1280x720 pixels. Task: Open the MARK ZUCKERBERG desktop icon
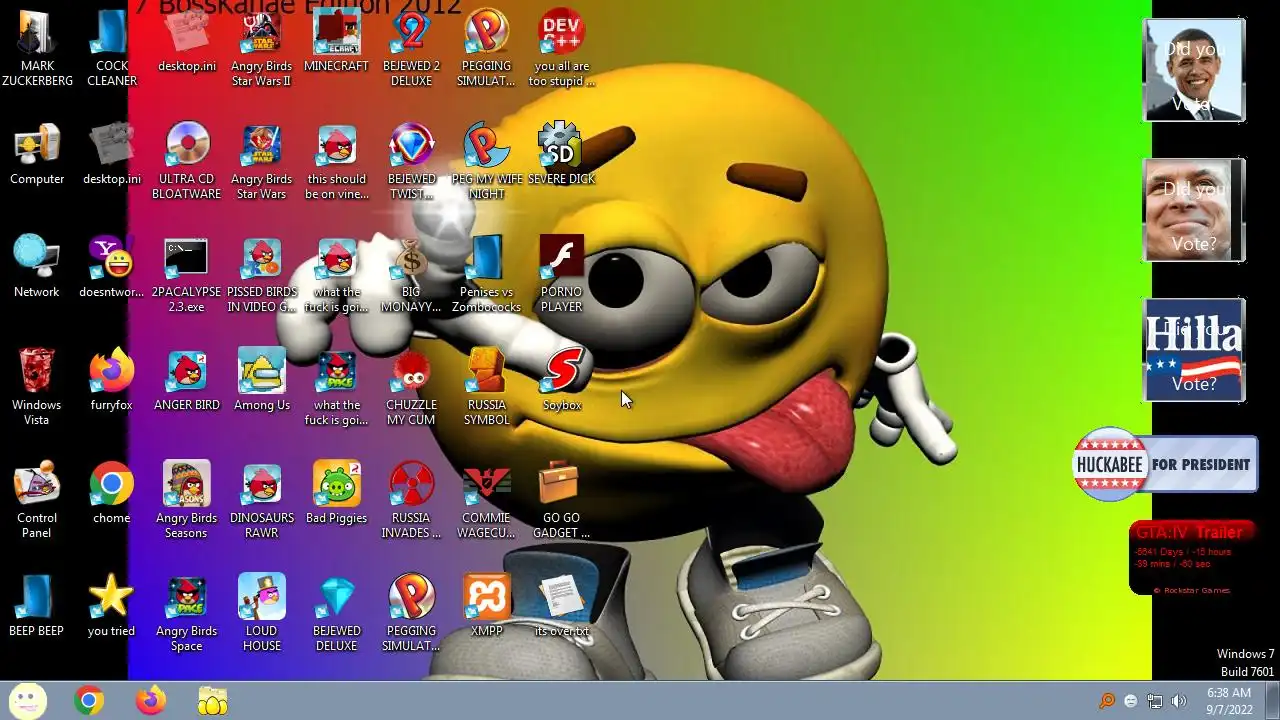coord(37,48)
